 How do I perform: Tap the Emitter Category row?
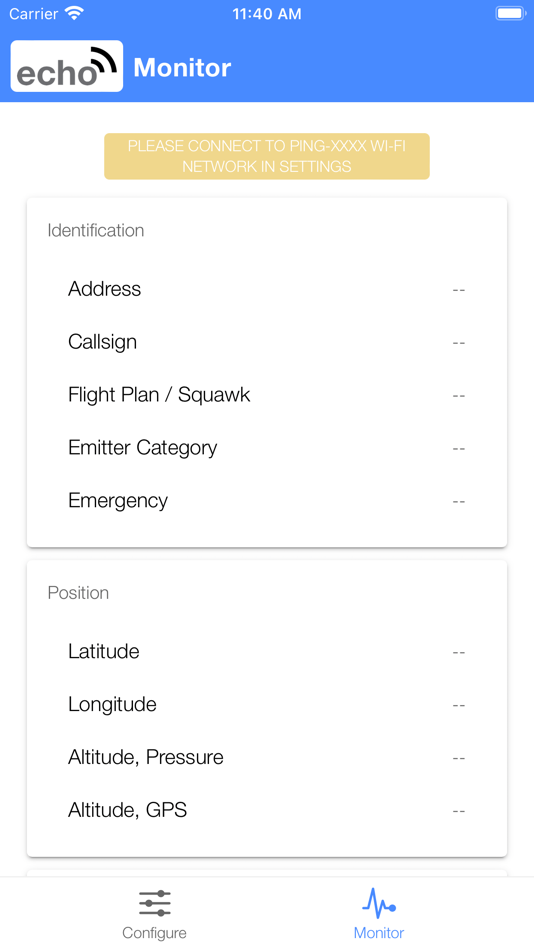(x=267, y=448)
